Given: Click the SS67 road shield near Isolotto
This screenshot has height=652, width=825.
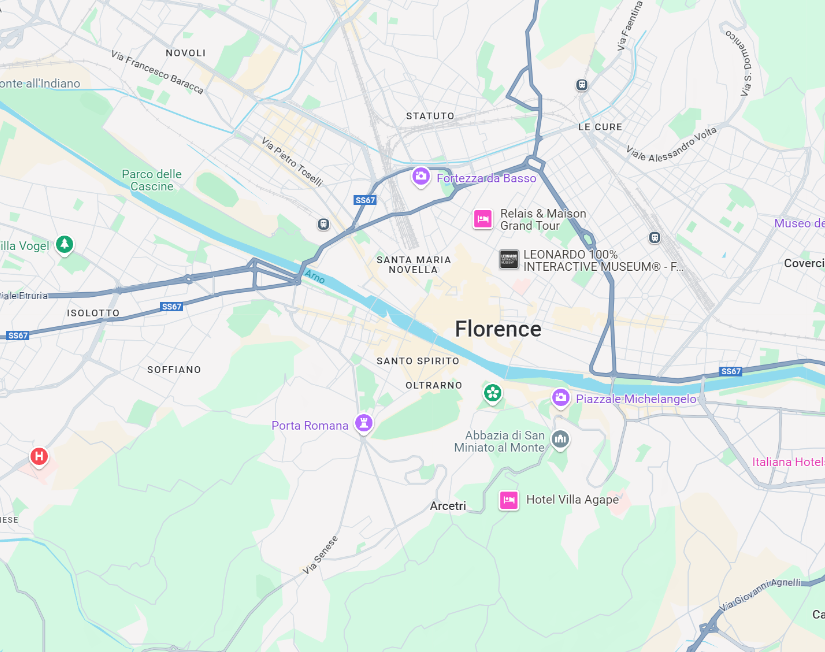Looking at the screenshot, I should click(172, 307).
